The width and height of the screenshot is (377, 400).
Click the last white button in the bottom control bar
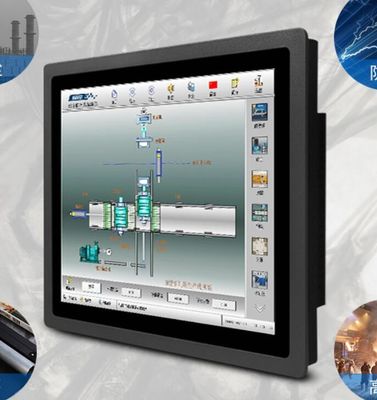pos(224,305)
